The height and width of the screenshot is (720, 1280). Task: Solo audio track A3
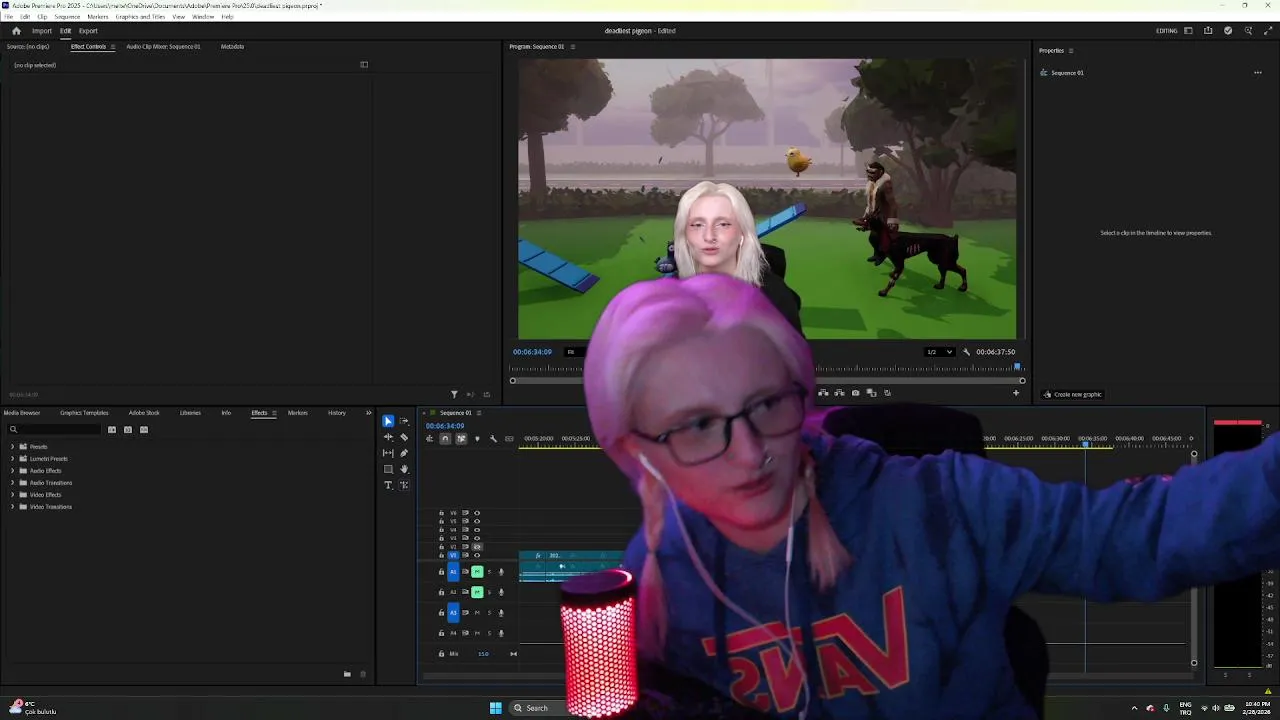[489, 613]
